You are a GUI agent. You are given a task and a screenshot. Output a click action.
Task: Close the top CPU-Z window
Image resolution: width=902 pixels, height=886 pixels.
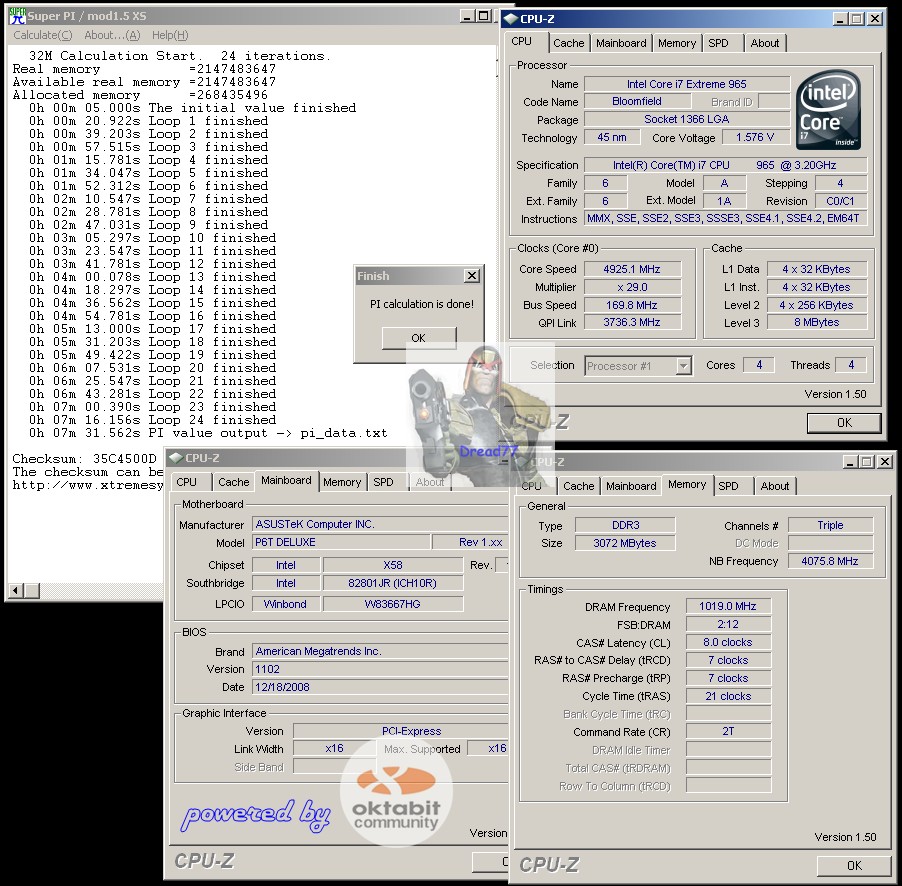(875, 19)
